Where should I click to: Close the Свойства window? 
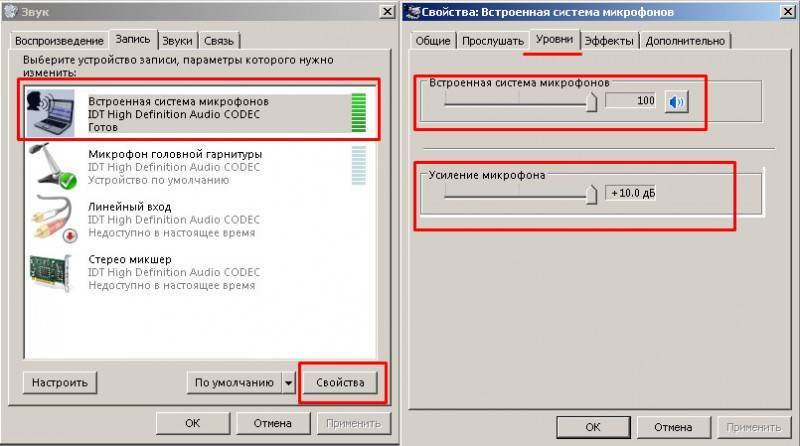pos(788,11)
